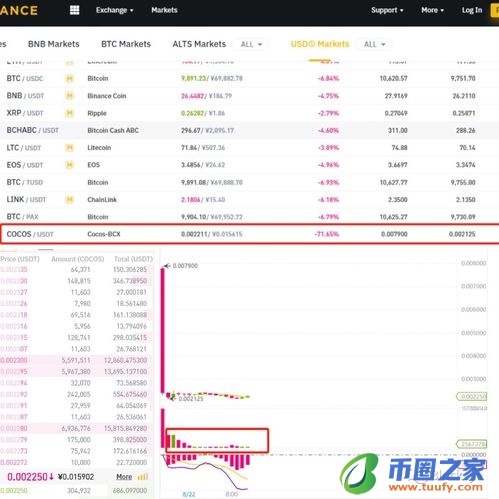Expand the Exchange dropdown menu
This screenshot has width=499, height=499.
click(115, 10)
